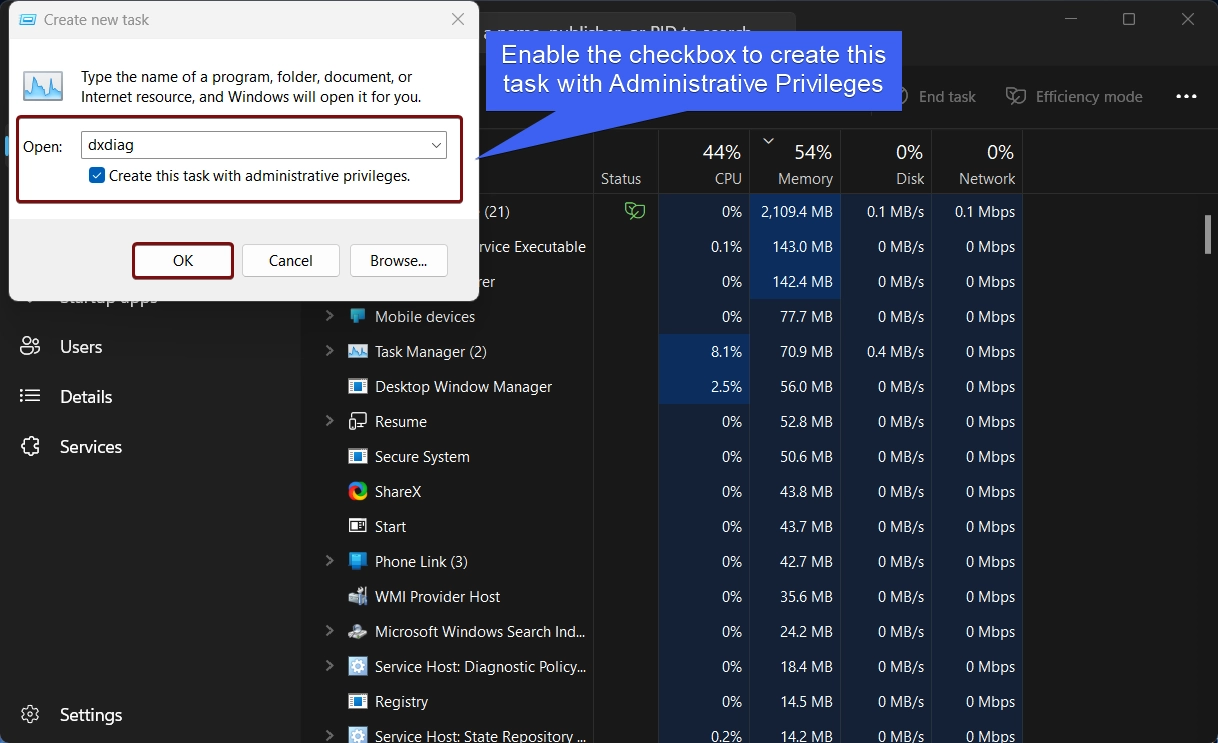The image size is (1218, 743).
Task: Open the Open field dropdown arrow
Action: coord(436,145)
